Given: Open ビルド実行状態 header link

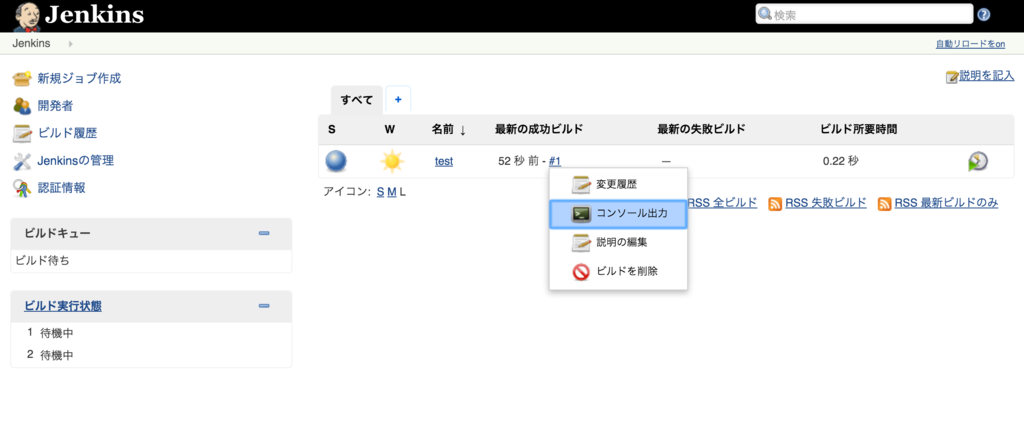Looking at the screenshot, I should (63, 306).
